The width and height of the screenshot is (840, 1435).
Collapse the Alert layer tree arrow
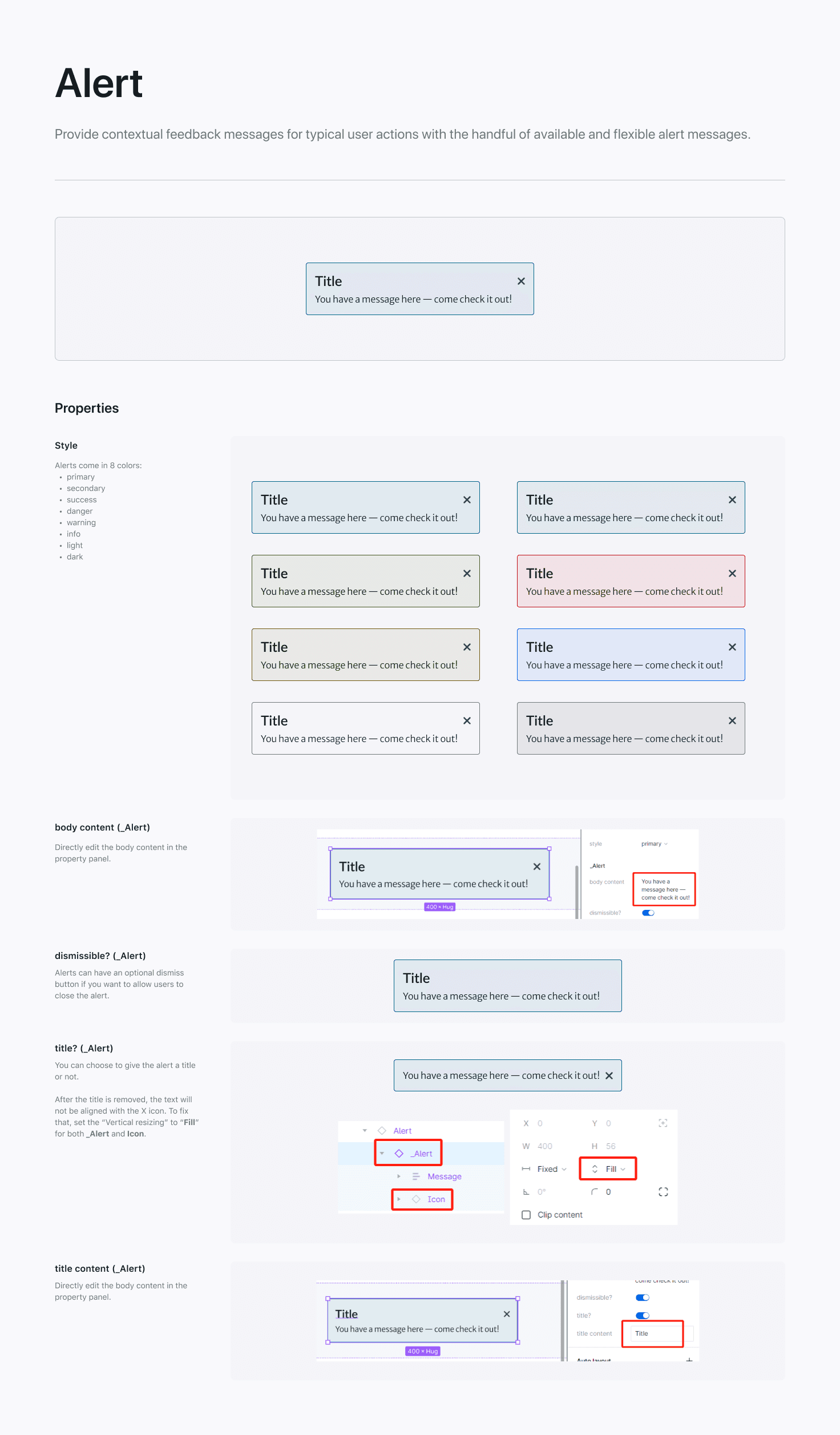(x=365, y=1130)
